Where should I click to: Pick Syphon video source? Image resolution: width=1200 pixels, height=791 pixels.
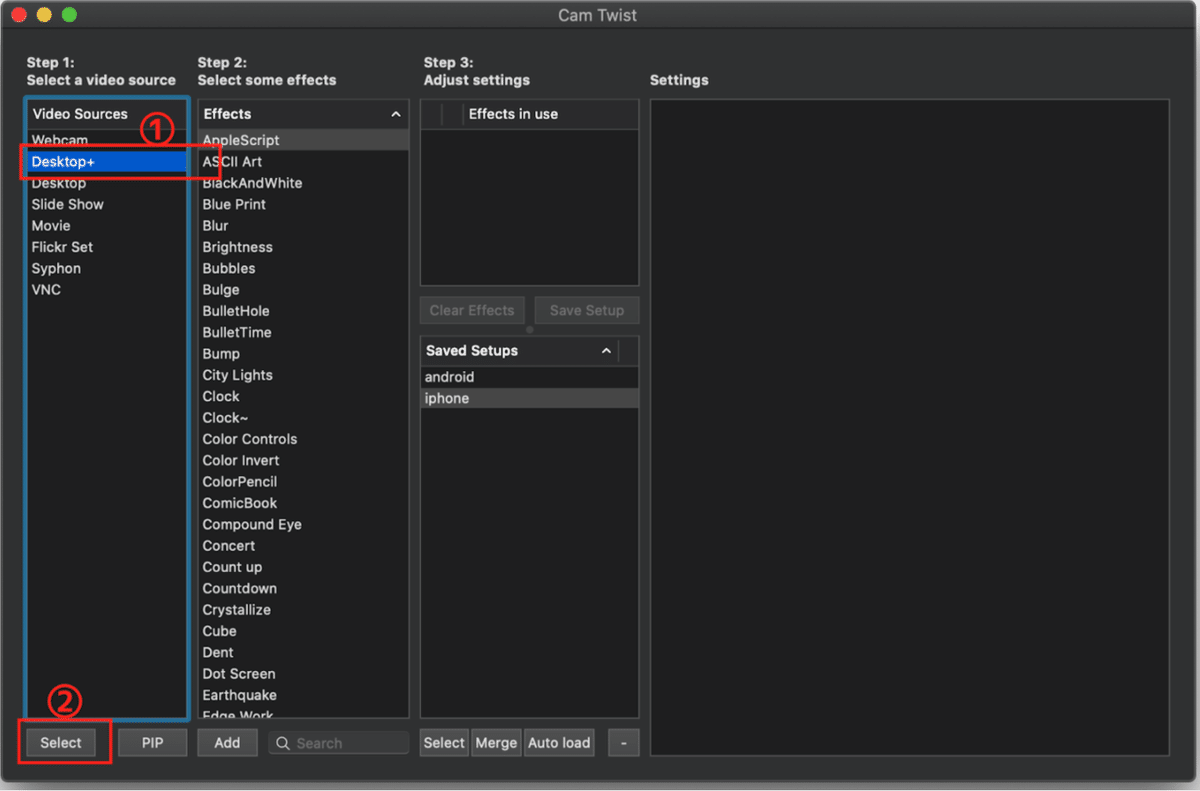[107, 268]
